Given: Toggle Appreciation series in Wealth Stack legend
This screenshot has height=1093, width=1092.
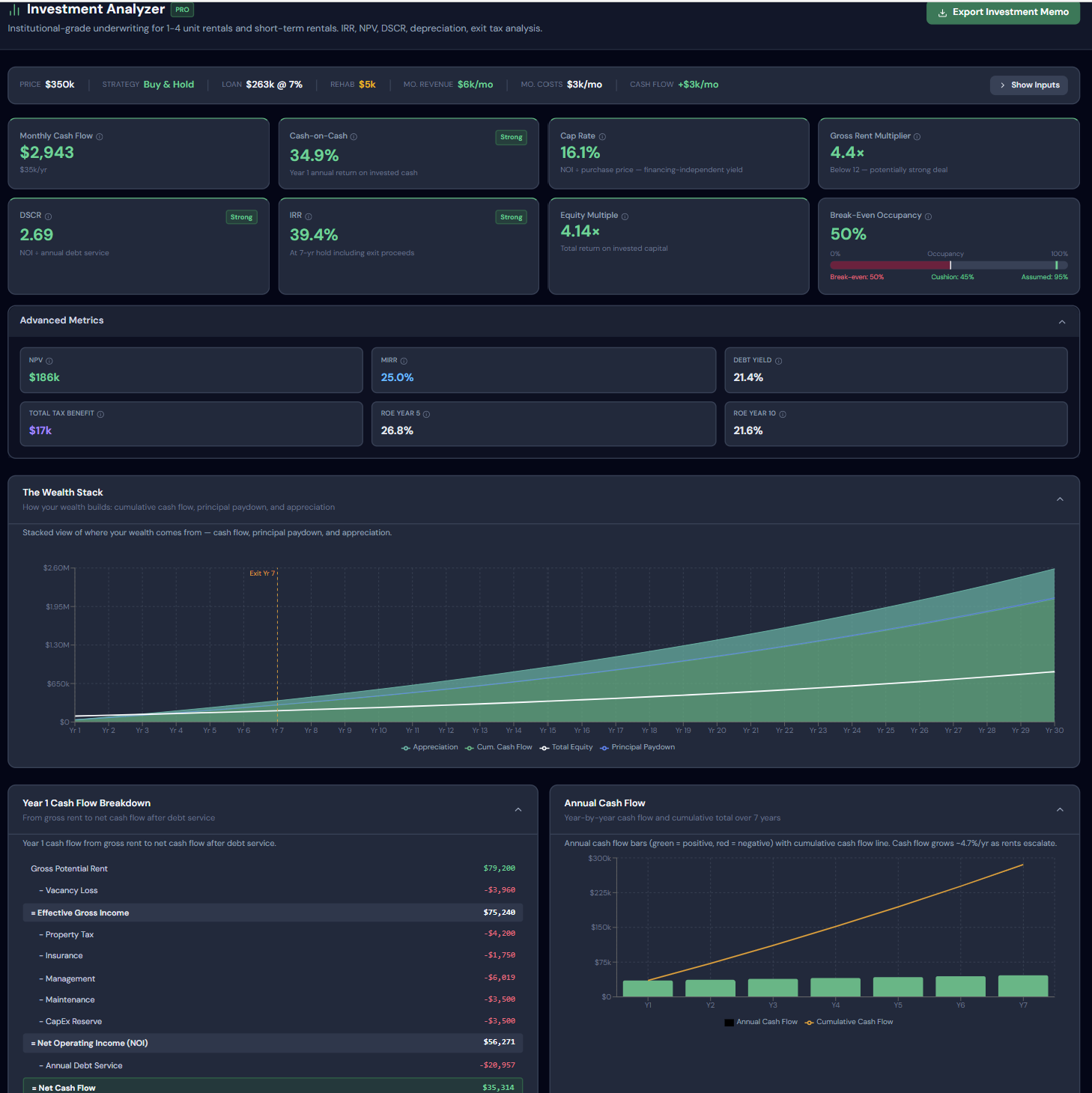Looking at the screenshot, I should pos(429,747).
